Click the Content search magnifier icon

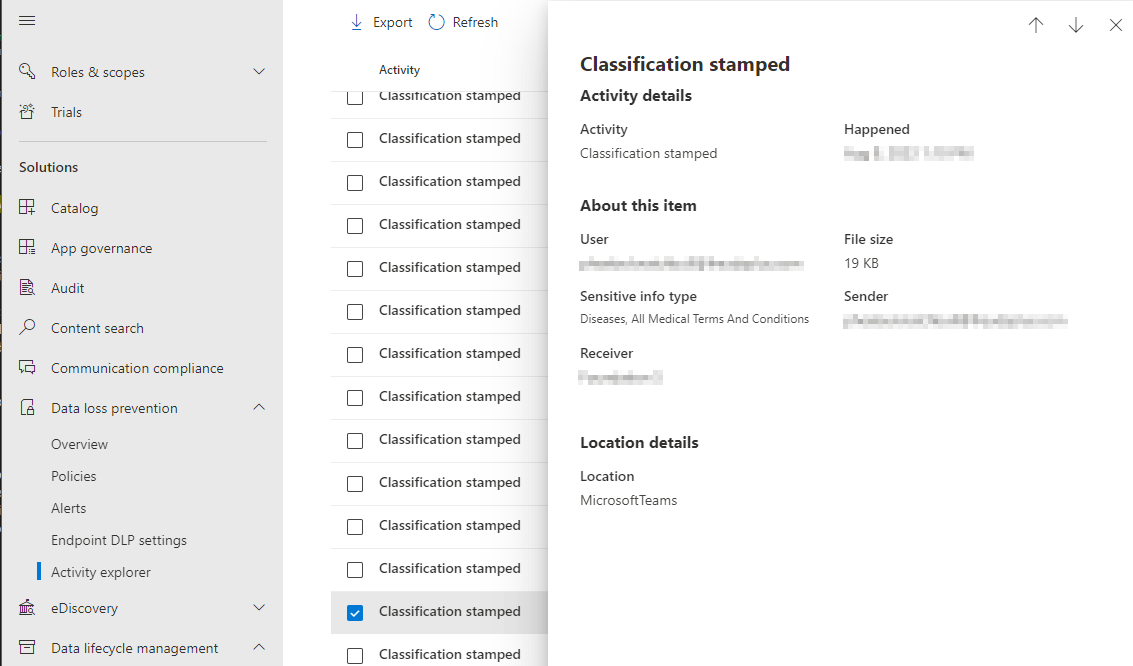[x=27, y=328]
